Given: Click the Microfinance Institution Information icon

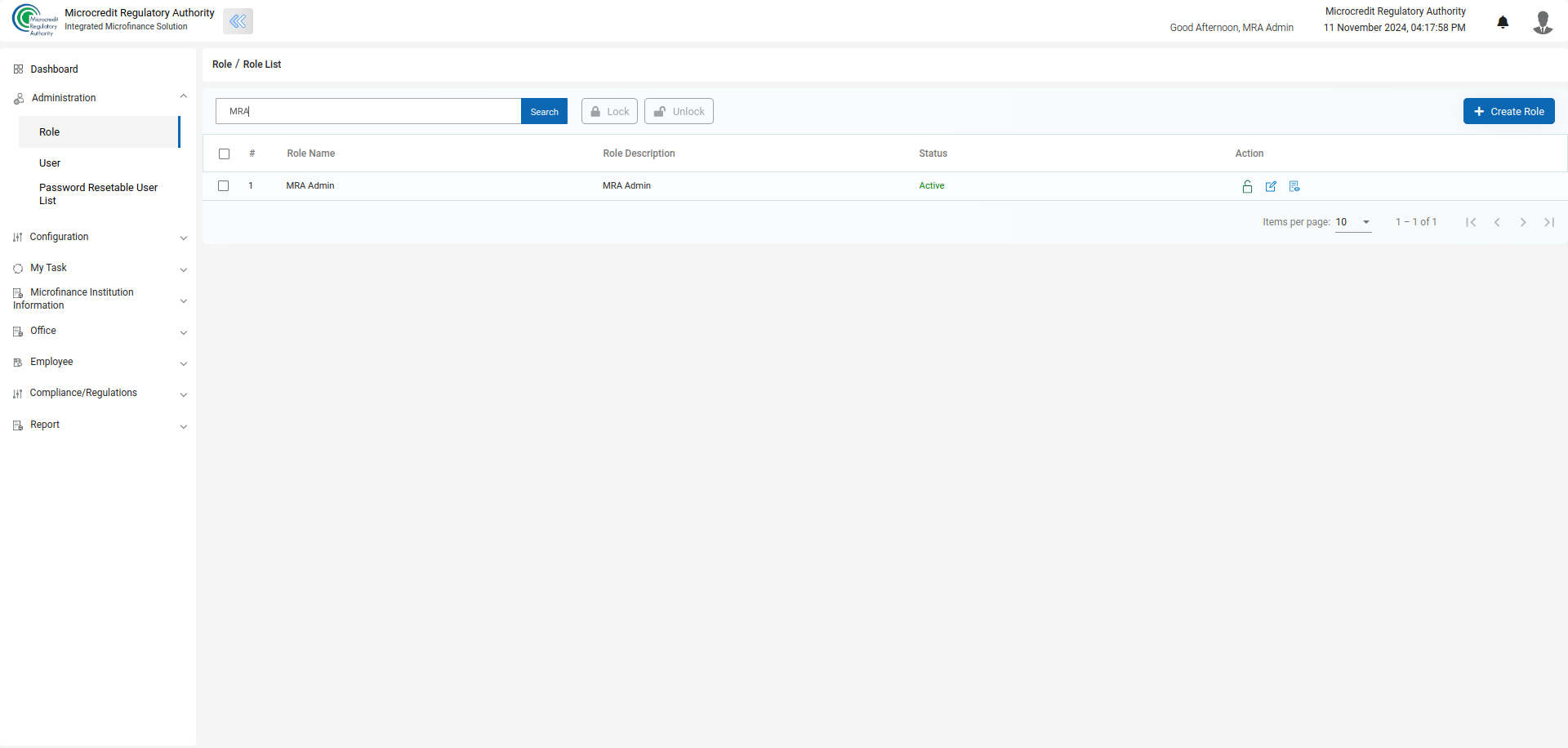Looking at the screenshot, I should tap(18, 293).
